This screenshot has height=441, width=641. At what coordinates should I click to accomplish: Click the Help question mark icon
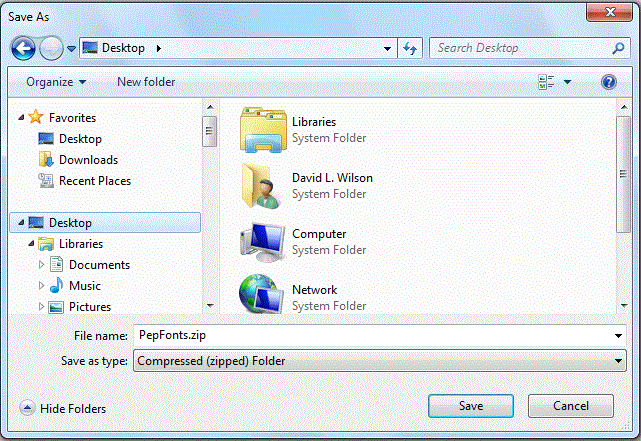[x=609, y=82]
